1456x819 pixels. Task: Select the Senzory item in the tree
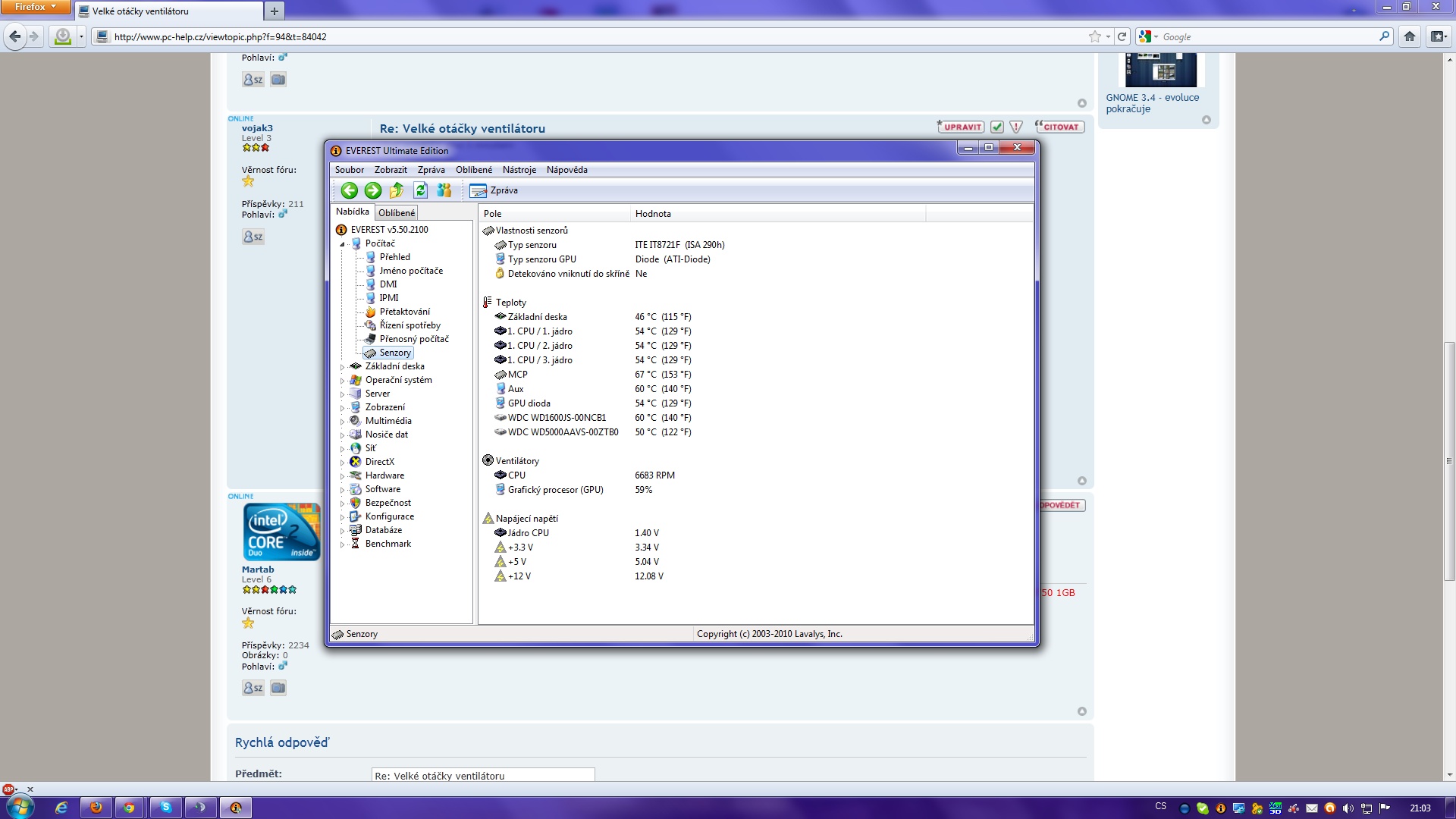click(x=394, y=353)
